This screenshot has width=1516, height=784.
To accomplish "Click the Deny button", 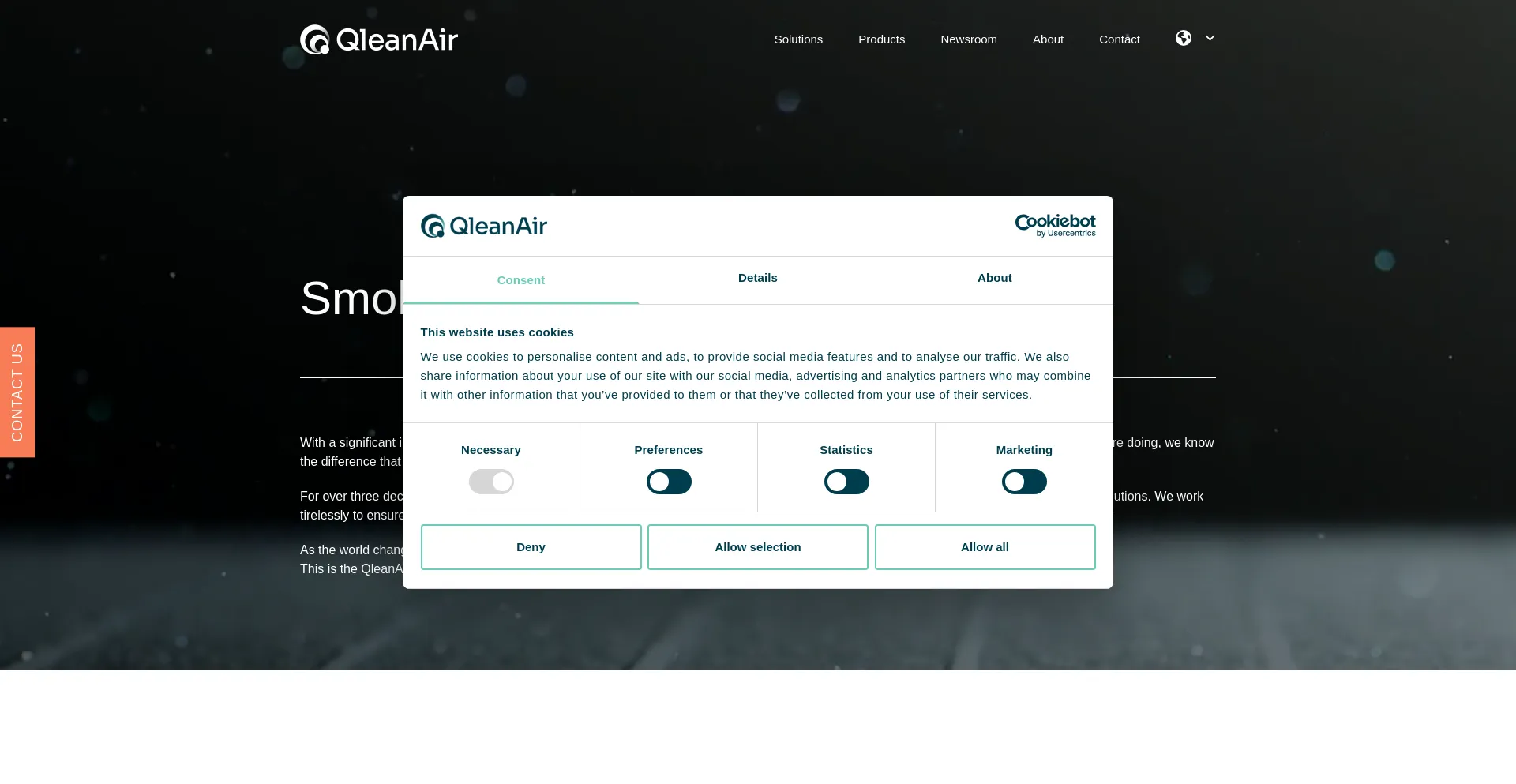I will 531,547.
